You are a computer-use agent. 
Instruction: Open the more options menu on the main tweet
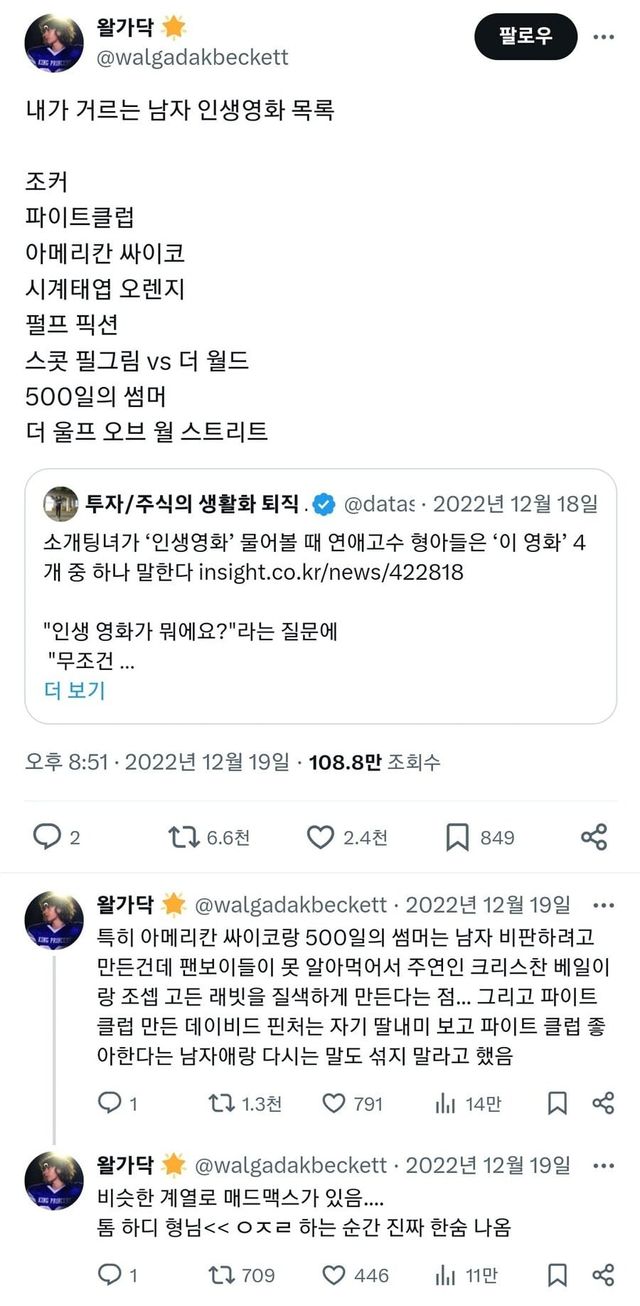pos(606,37)
